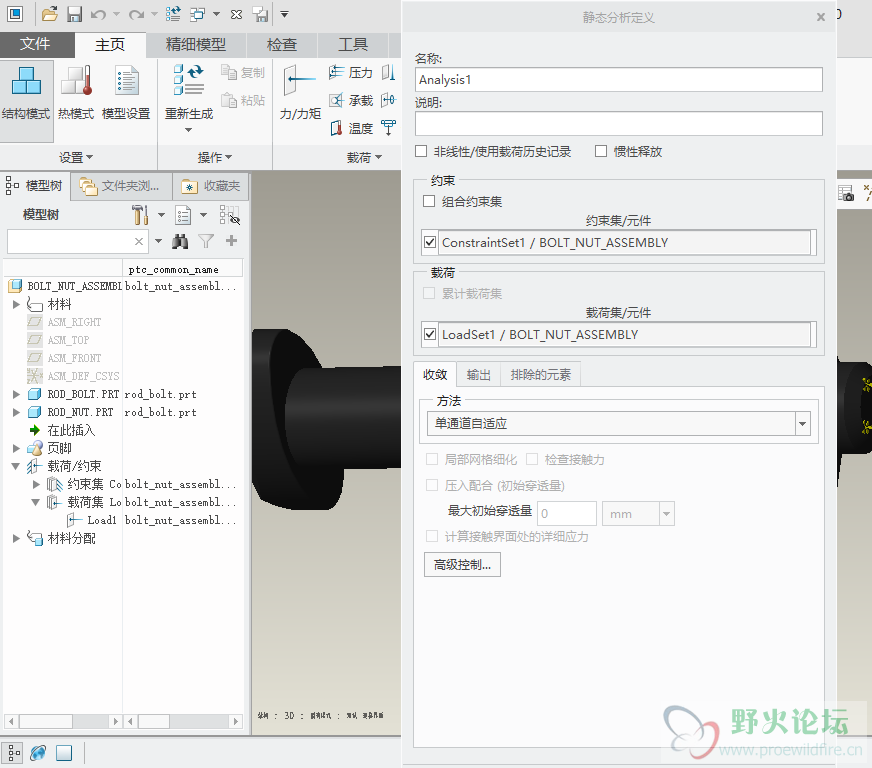Select the 结构模式 (Structure Mode) icon

click(26, 92)
